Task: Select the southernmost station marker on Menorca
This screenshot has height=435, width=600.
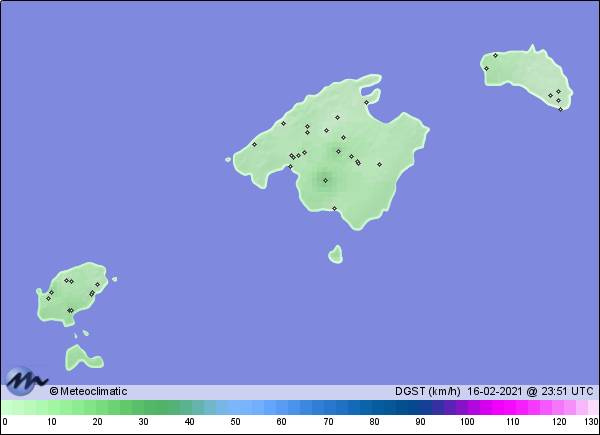Action: (561, 109)
